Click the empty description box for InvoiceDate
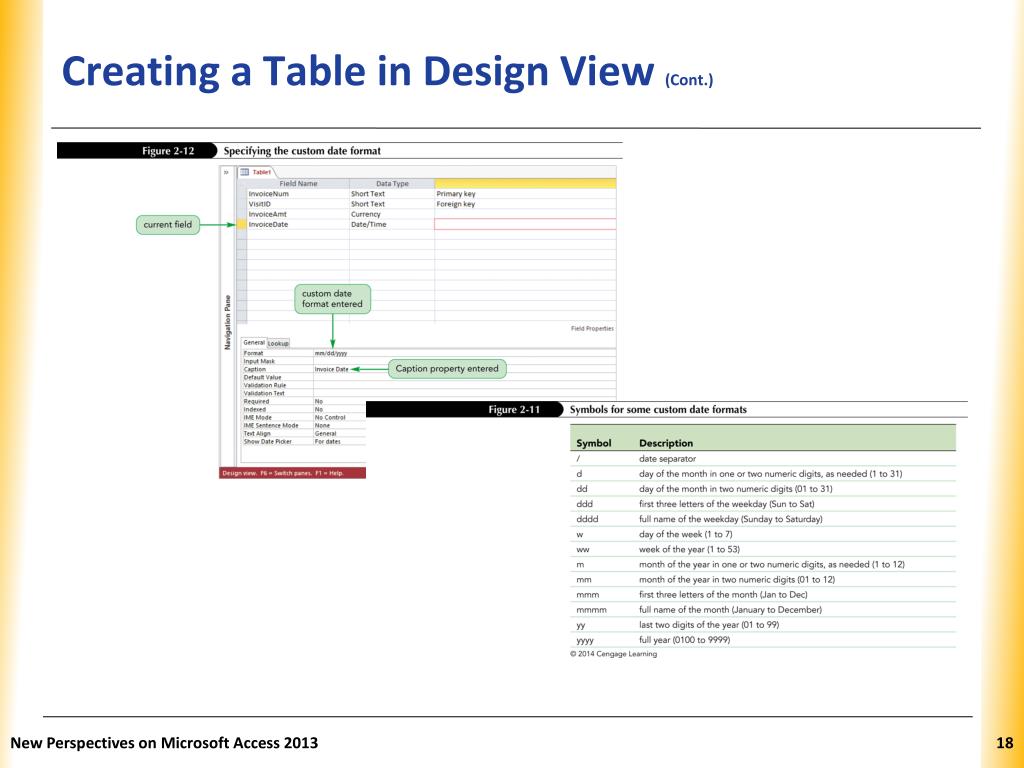The image size is (1024, 768). (x=525, y=224)
